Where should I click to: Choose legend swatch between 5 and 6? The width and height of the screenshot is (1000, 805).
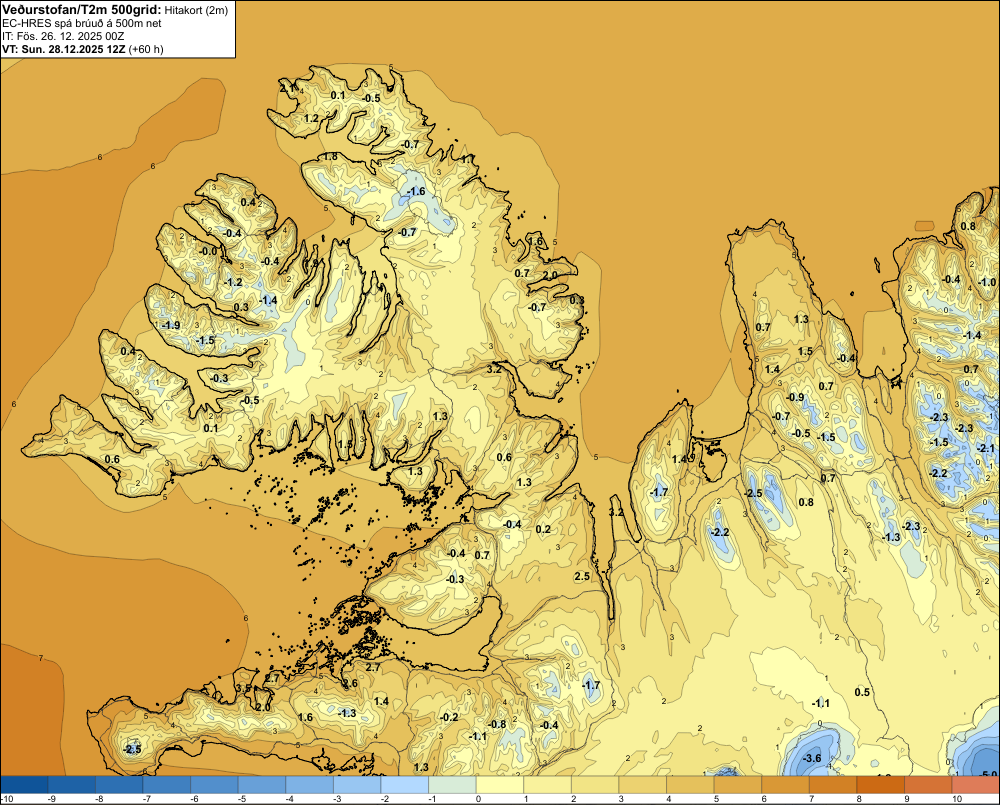click(738, 785)
